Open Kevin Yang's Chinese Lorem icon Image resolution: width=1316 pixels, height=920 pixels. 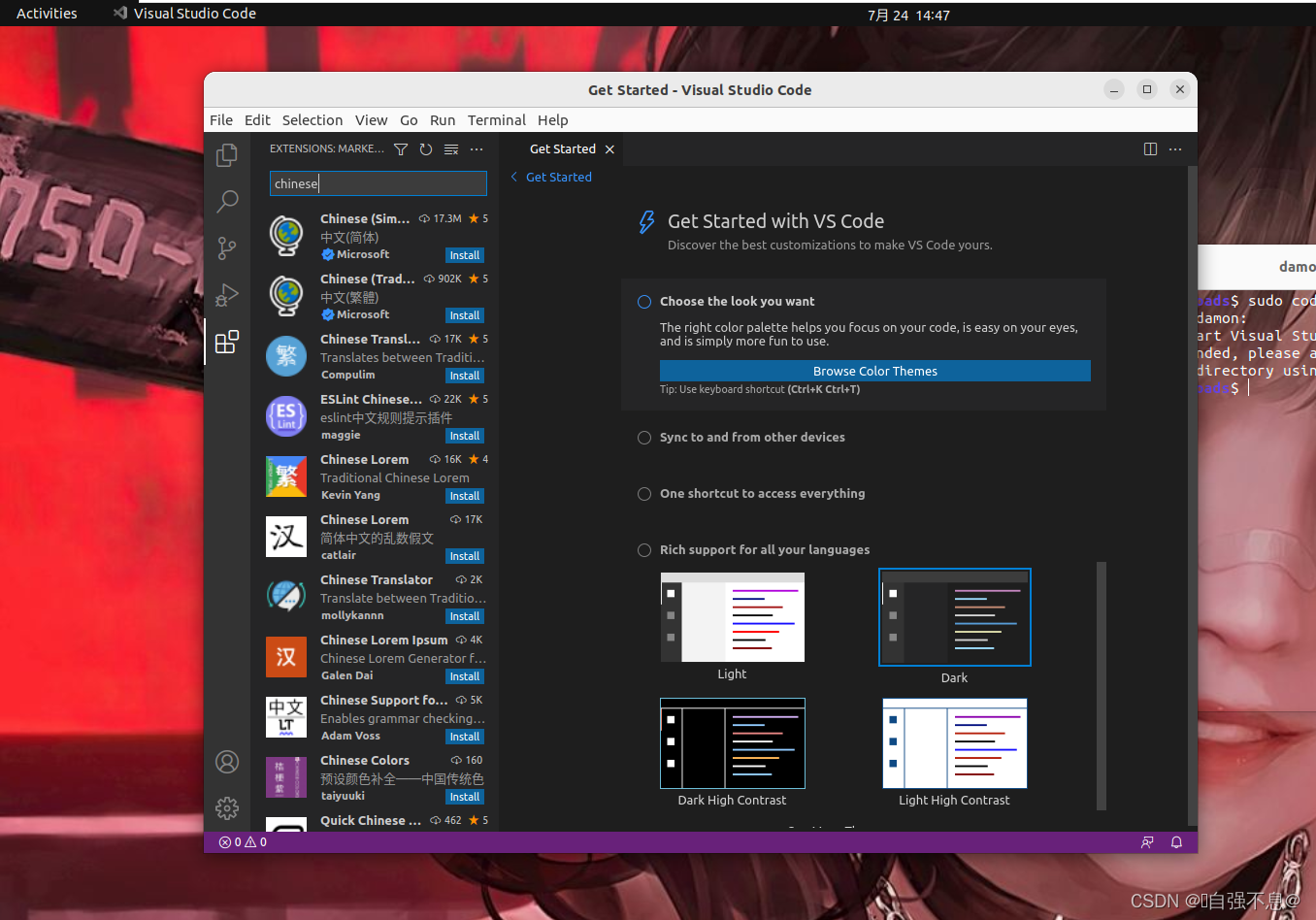point(286,476)
